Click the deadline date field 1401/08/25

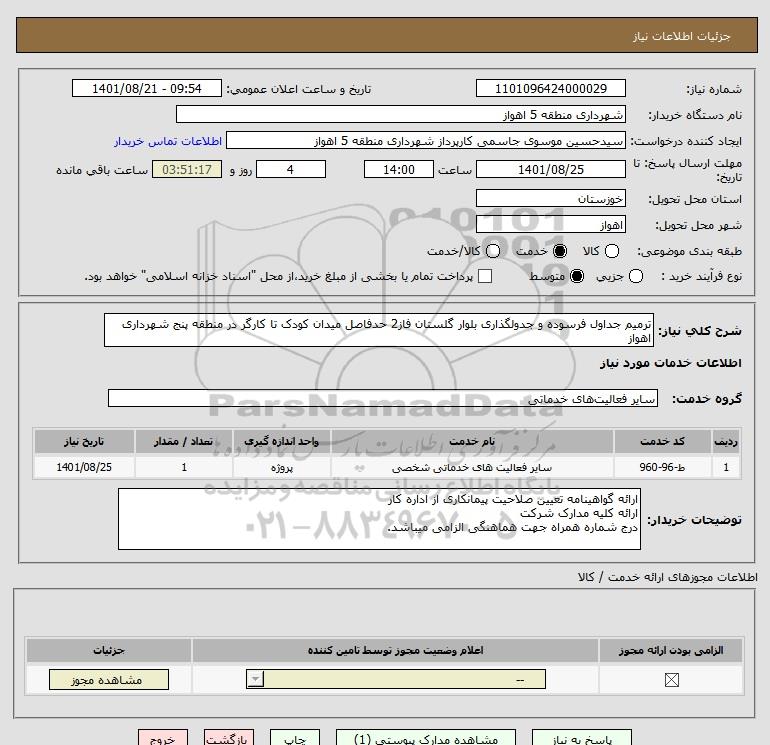550,169
